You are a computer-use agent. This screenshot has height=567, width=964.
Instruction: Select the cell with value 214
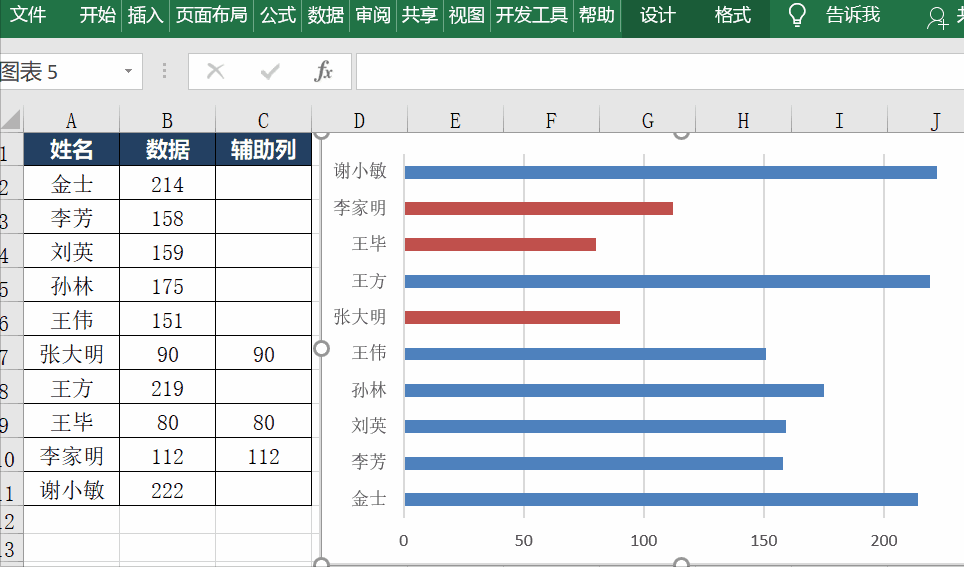pyautogui.click(x=167, y=183)
